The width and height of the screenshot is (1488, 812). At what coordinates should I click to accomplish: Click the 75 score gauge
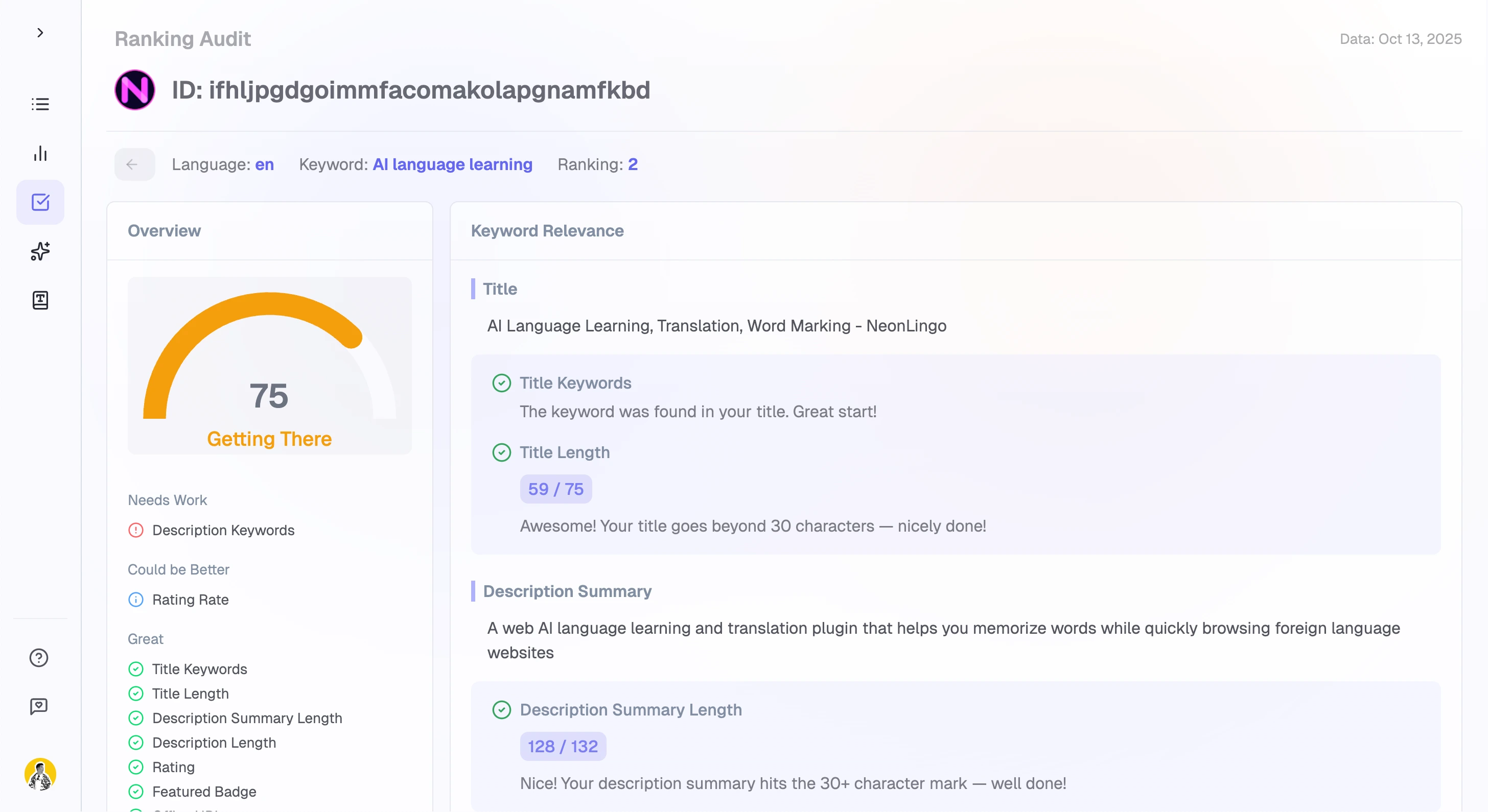click(269, 395)
